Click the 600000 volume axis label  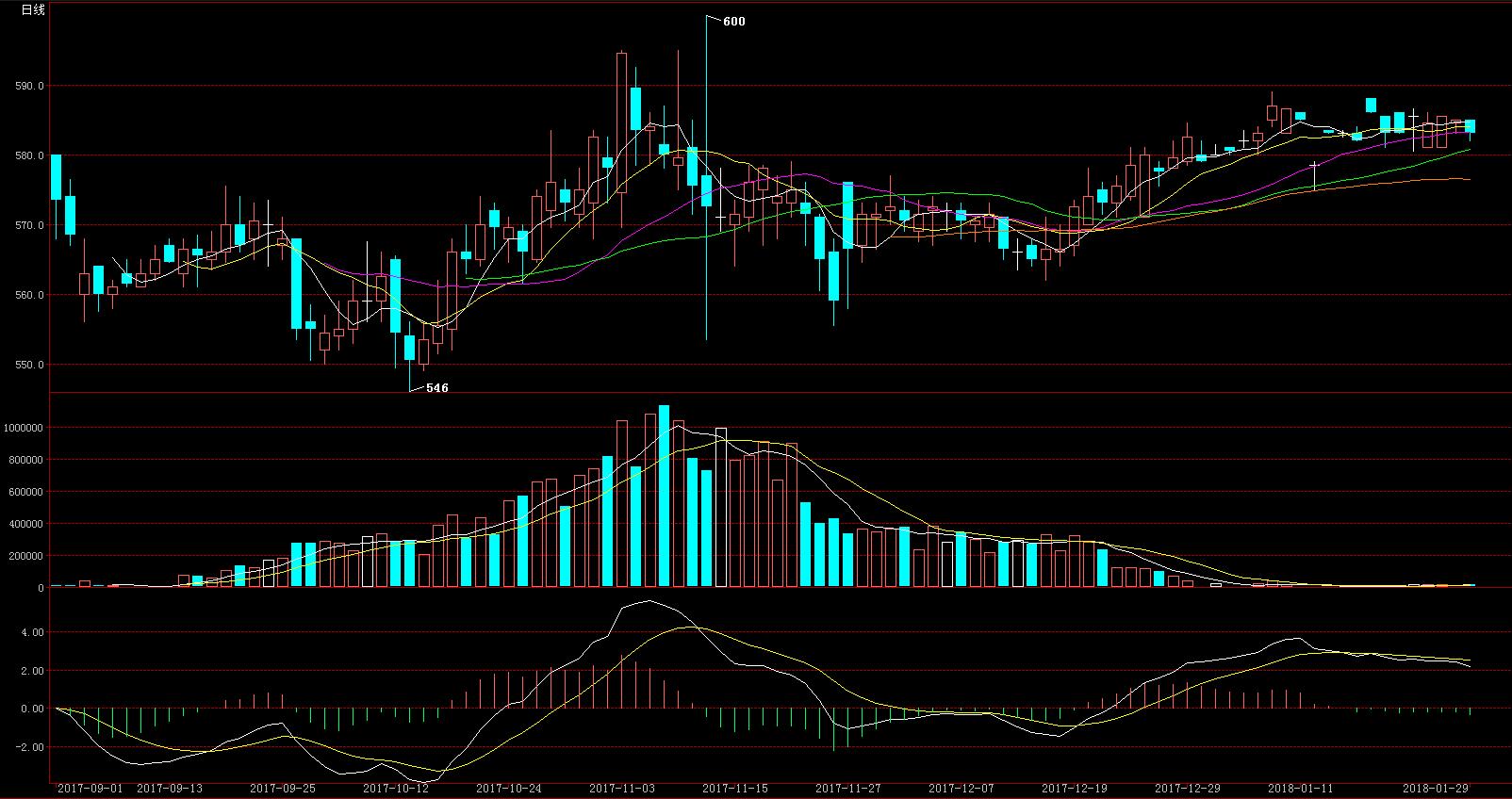[x=26, y=492]
